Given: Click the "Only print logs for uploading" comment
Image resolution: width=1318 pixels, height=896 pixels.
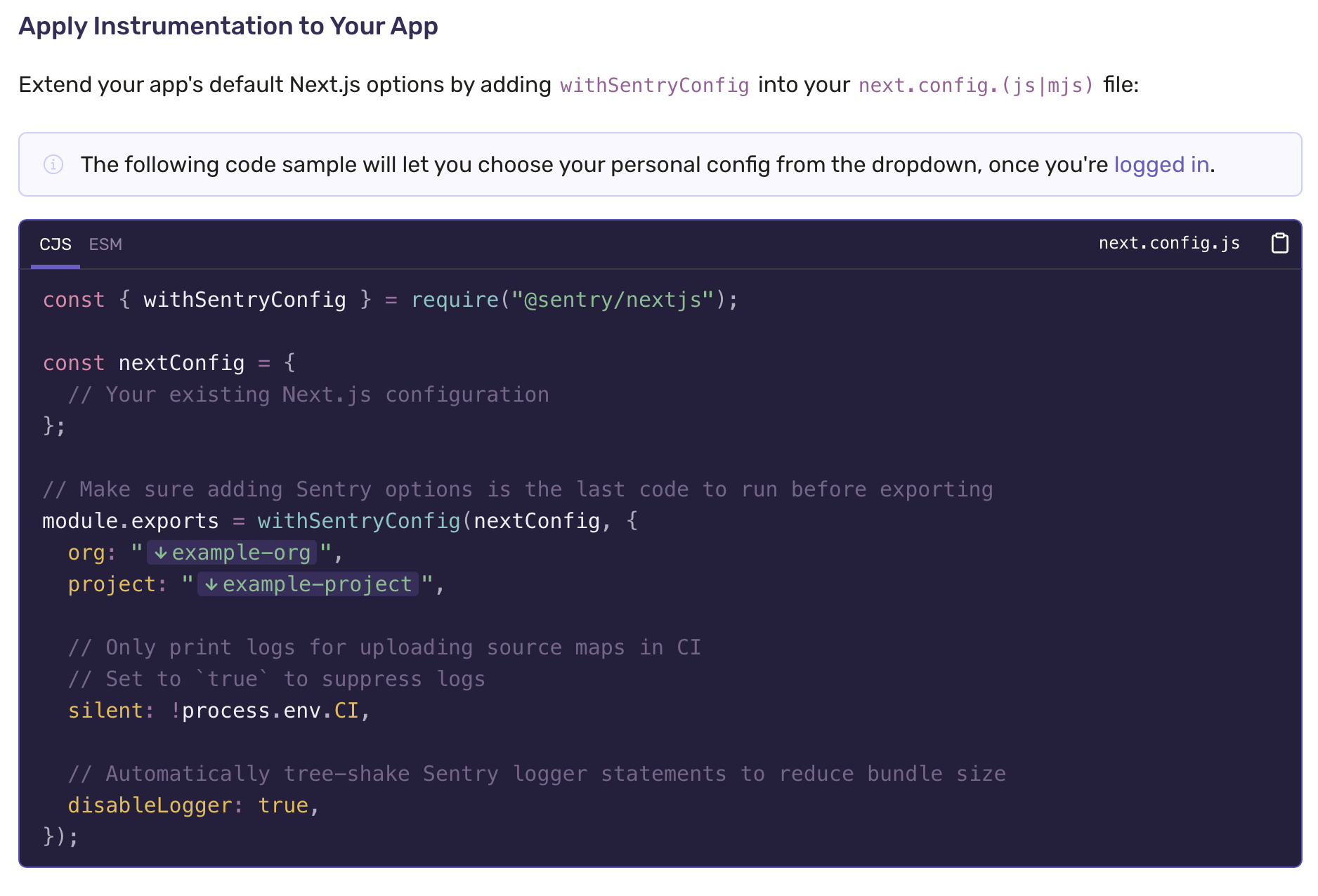Looking at the screenshot, I should pyautogui.click(x=384, y=647).
